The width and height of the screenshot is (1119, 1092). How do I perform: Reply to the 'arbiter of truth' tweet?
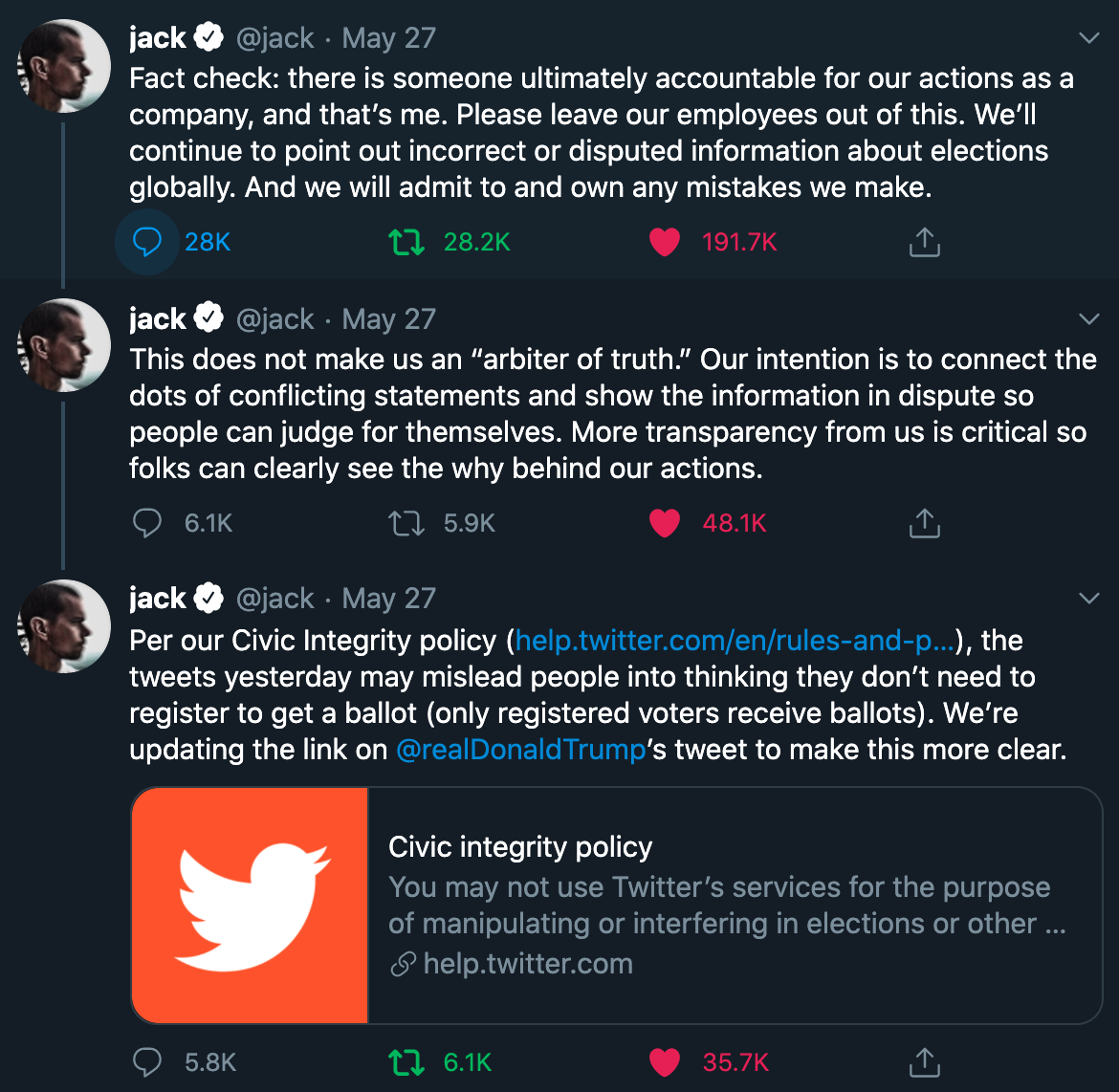coord(146,523)
